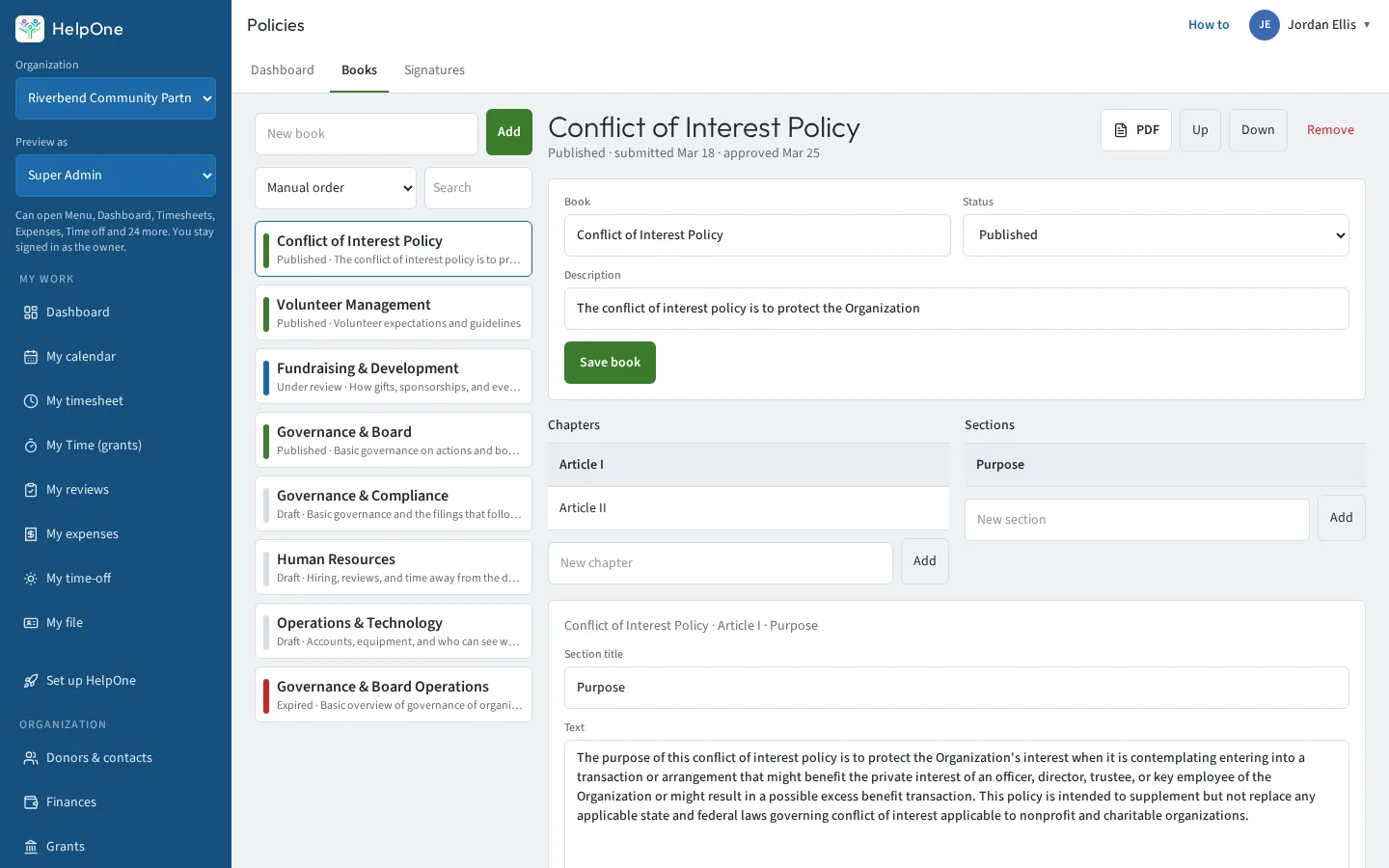Add the new book with green Add button
Viewport: 1389px width, 868px height.
point(509,132)
